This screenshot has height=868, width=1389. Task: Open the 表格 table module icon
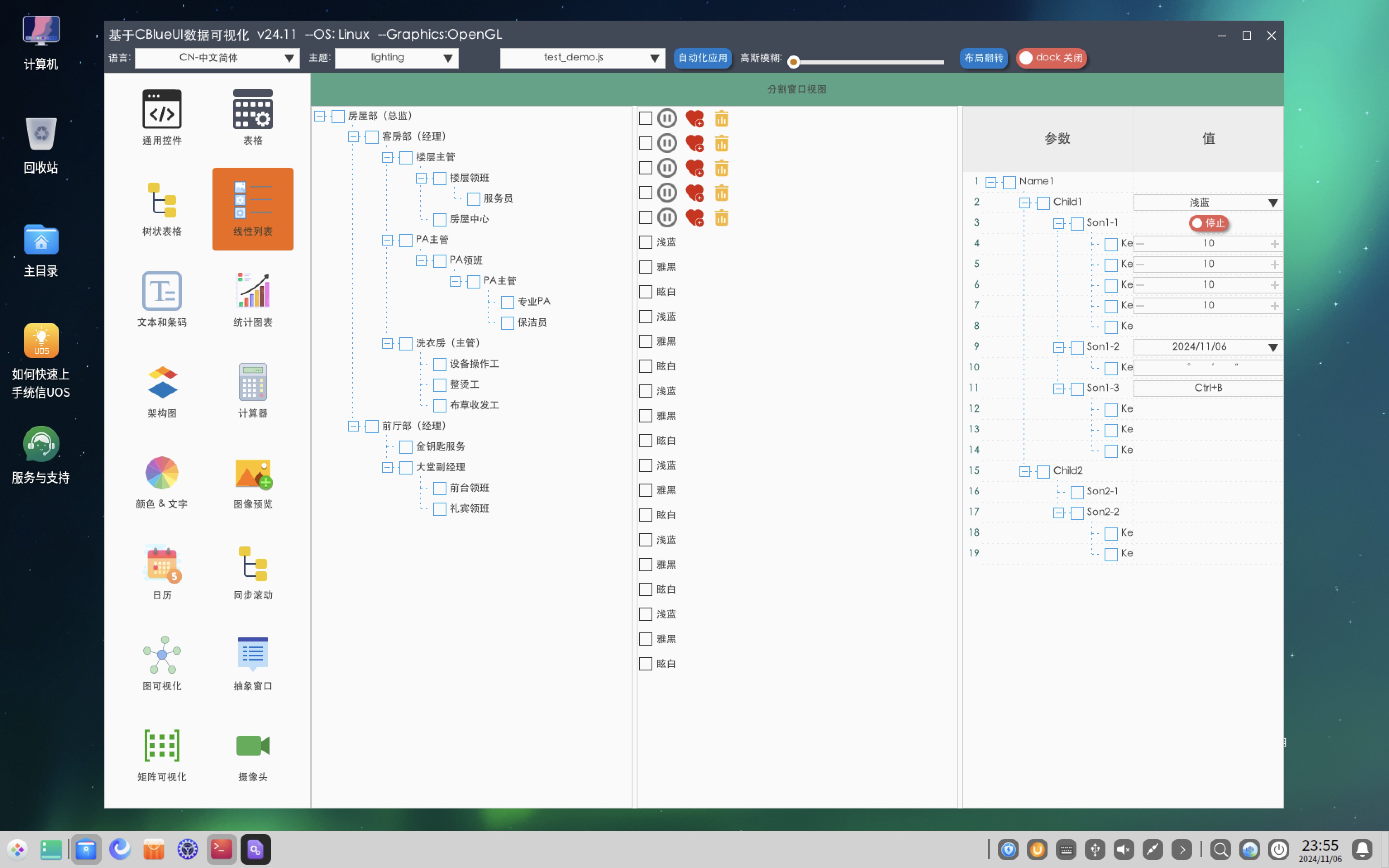(253, 109)
